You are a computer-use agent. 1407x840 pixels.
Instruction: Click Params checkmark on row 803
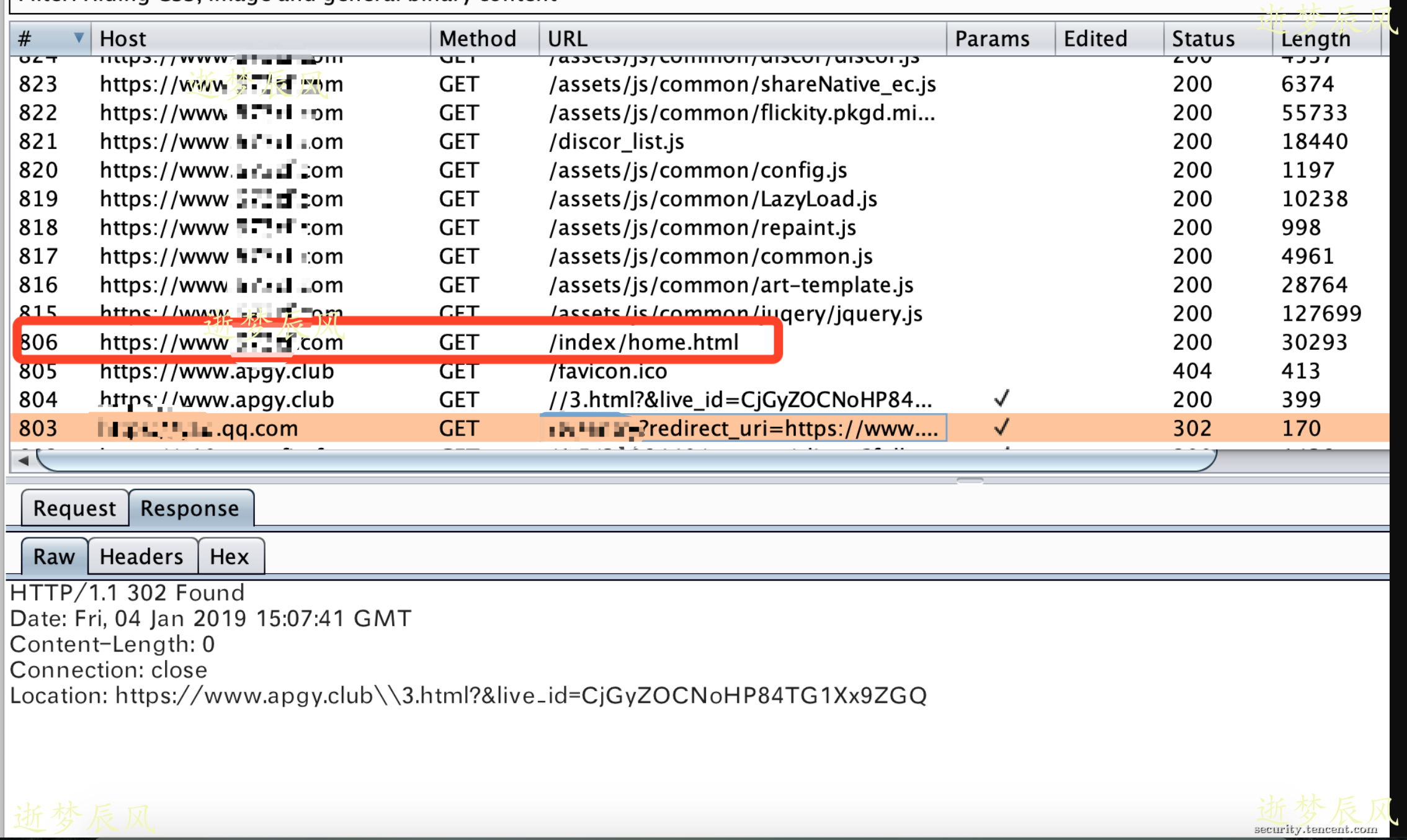1001,427
